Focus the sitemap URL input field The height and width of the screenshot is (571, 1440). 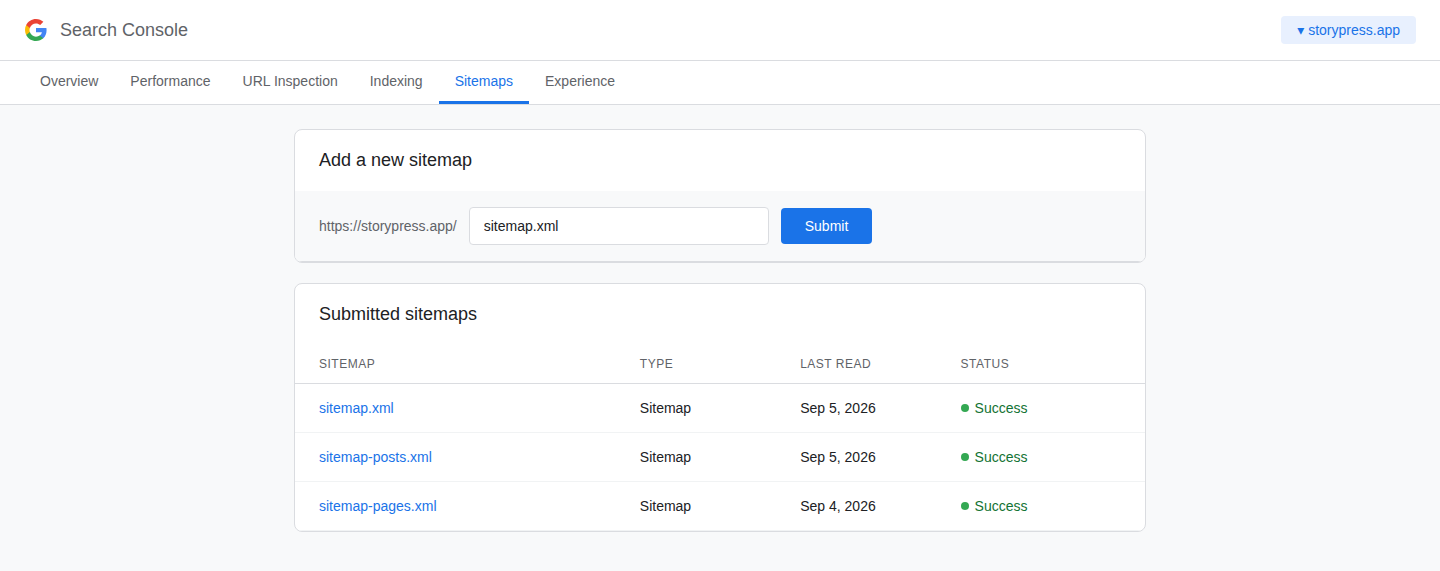point(619,226)
